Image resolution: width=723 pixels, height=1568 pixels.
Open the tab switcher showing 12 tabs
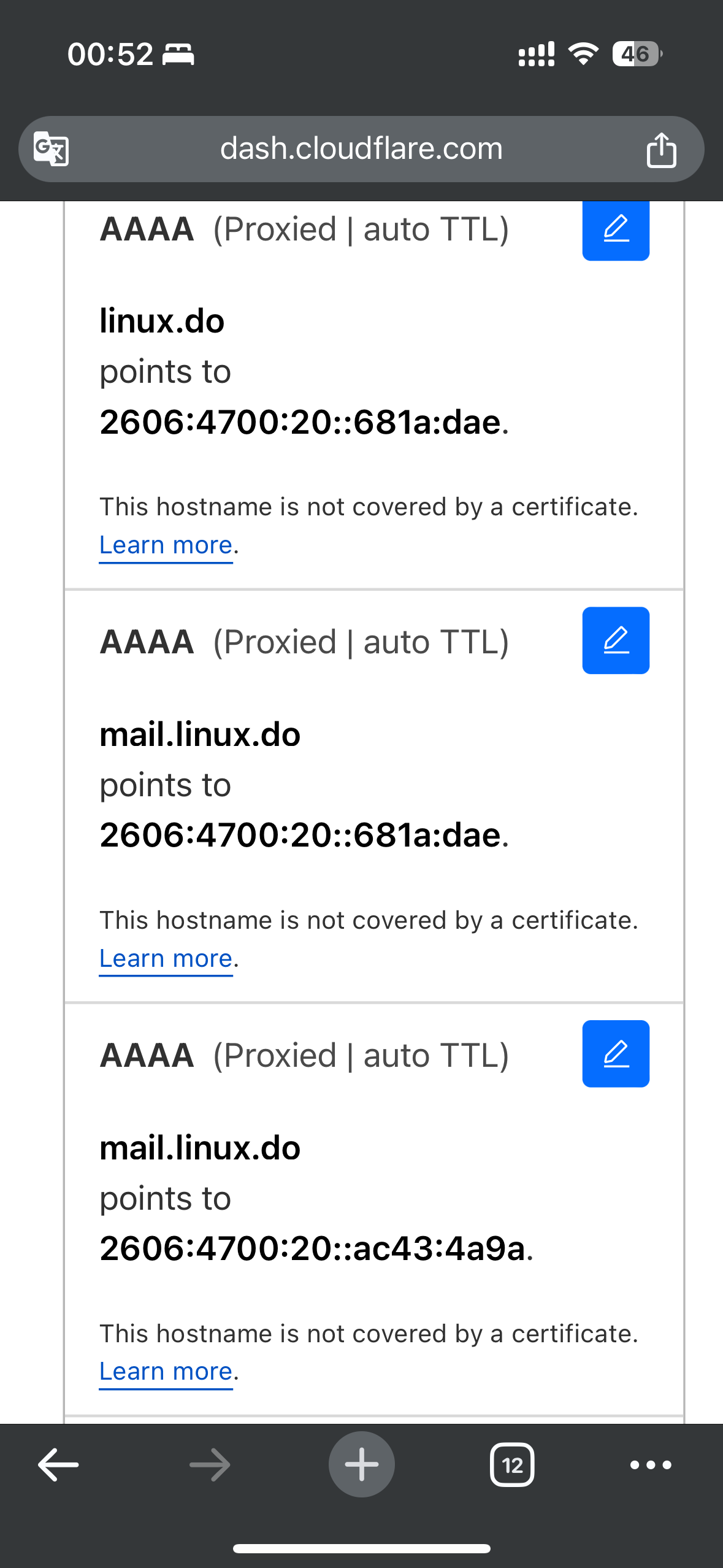[512, 1465]
